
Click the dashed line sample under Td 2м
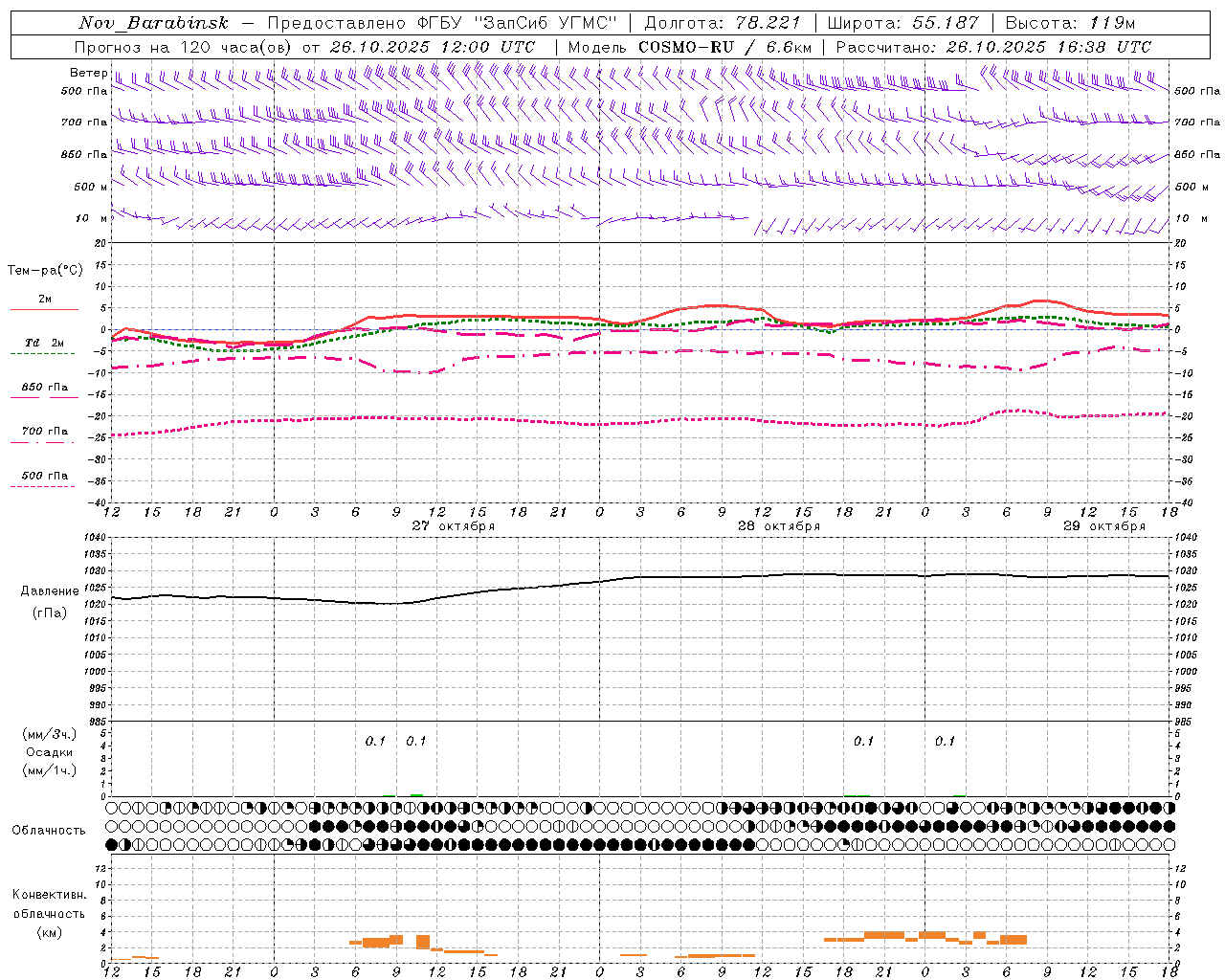pos(43,354)
